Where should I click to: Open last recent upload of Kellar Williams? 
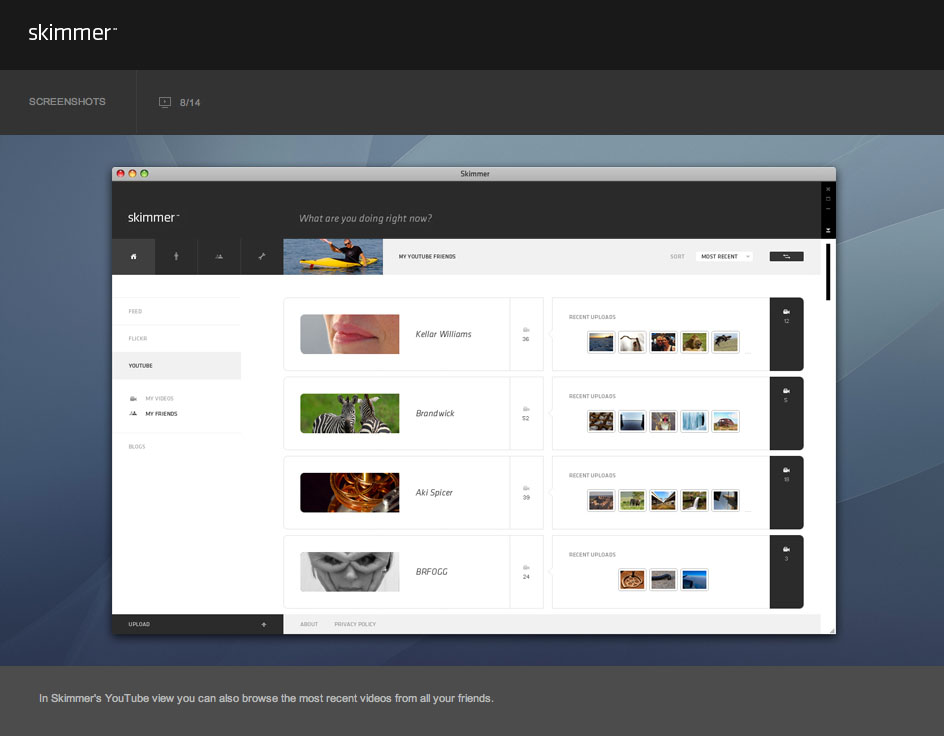pos(725,342)
